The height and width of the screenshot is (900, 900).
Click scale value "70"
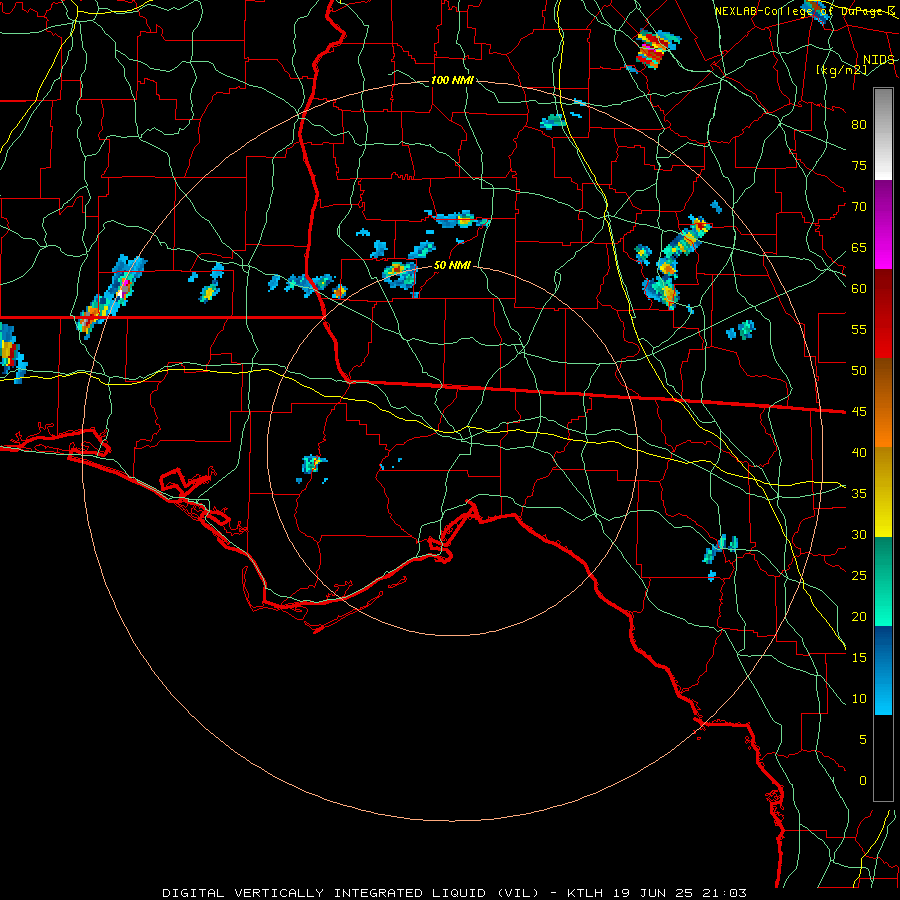pyautogui.click(x=859, y=207)
